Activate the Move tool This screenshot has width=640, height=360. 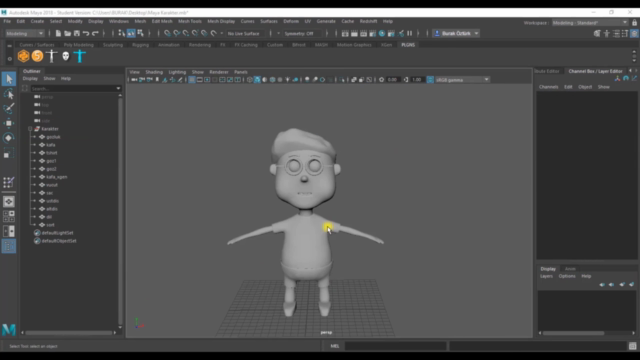coord(9,123)
